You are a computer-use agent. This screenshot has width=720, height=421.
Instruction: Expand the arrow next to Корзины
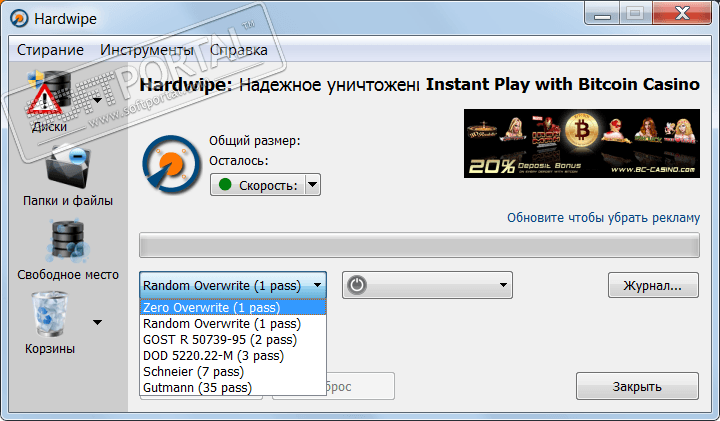(x=97, y=322)
